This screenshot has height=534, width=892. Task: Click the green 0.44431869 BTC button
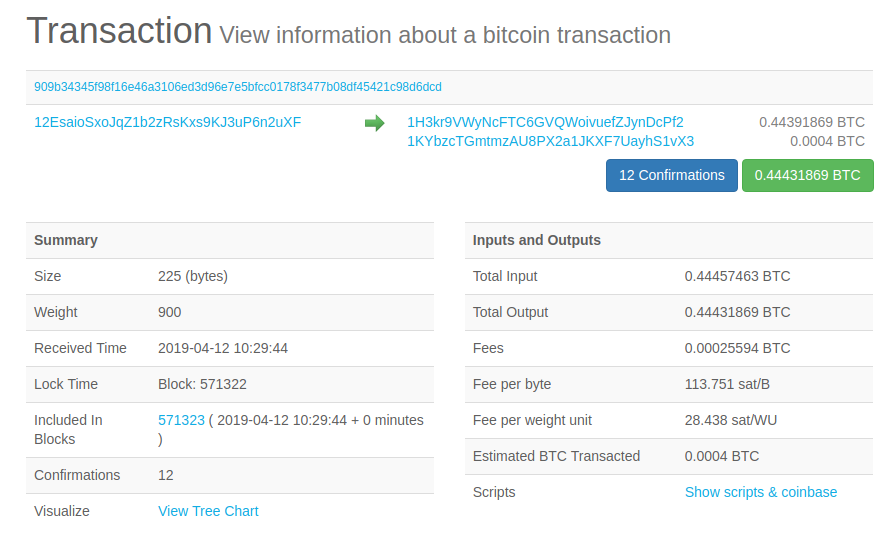pyautogui.click(x=808, y=175)
